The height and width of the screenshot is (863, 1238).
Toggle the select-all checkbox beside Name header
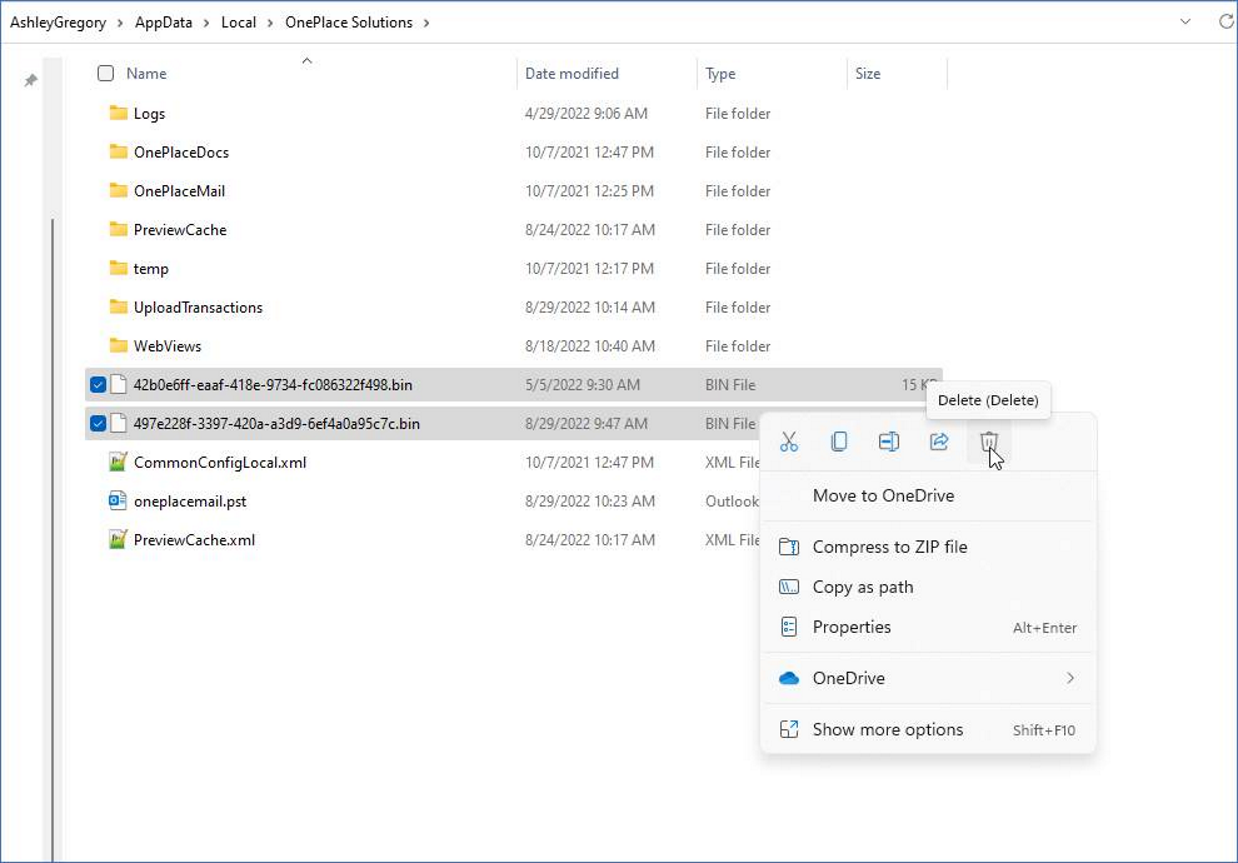pyautogui.click(x=106, y=73)
